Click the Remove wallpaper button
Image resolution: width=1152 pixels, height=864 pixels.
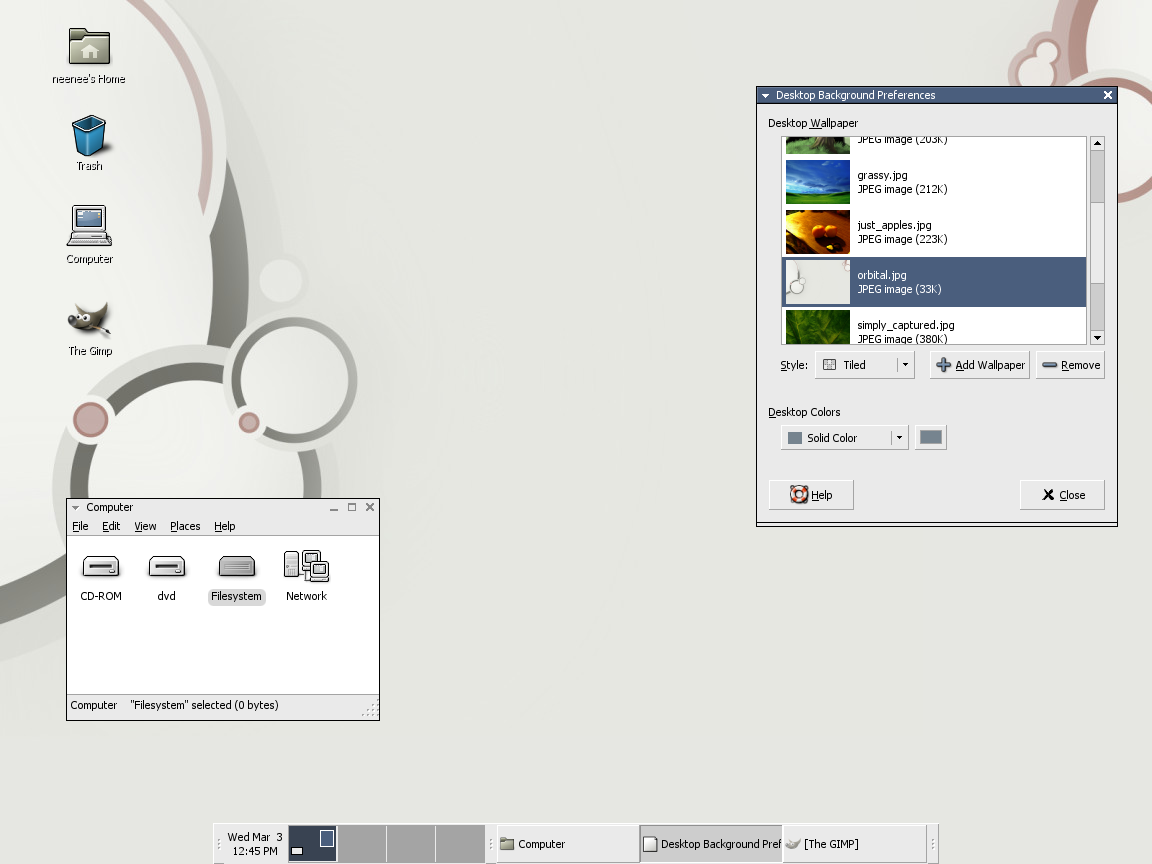tap(1070, 365)
